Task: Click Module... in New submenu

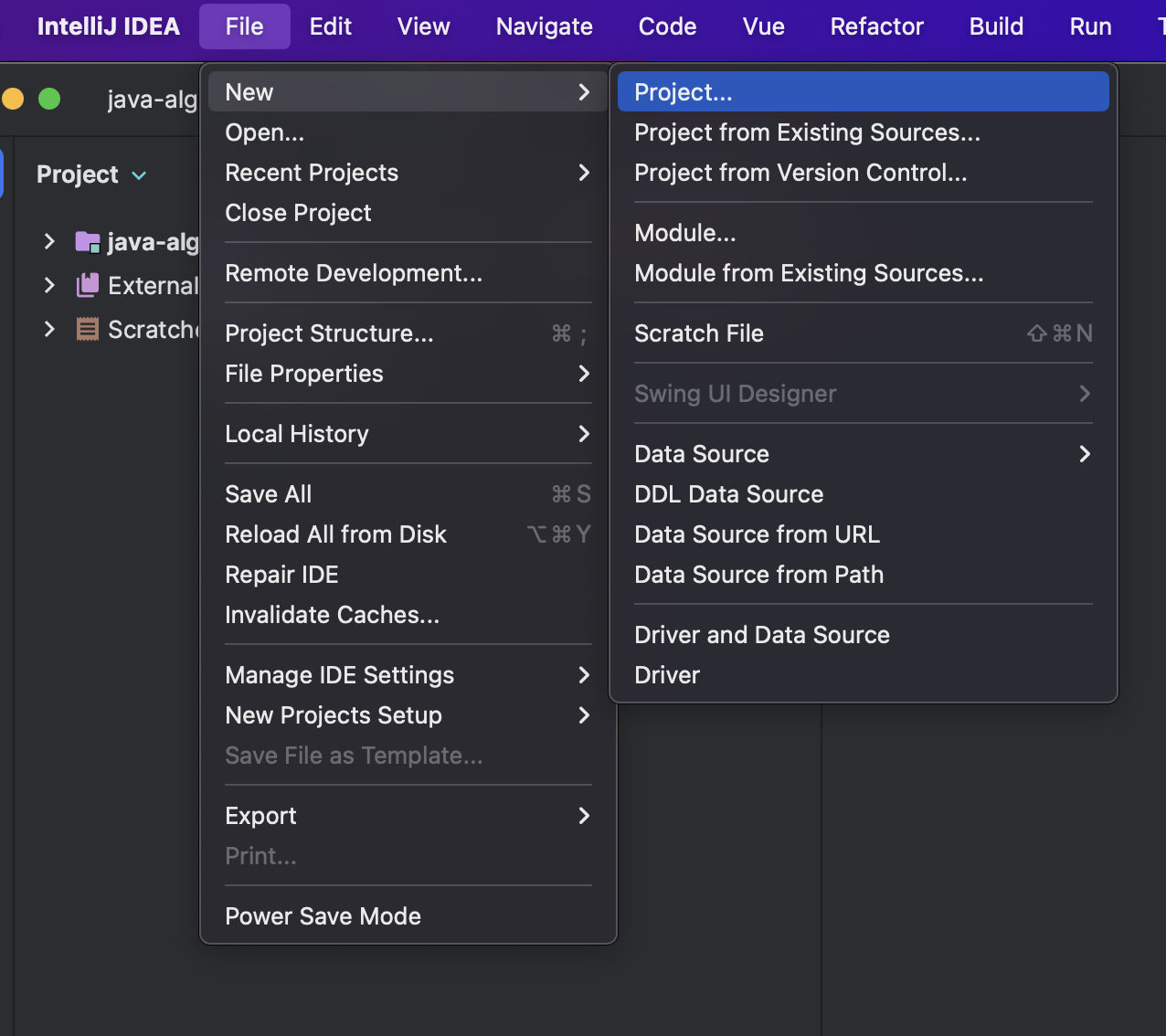Action: [684, 233]
